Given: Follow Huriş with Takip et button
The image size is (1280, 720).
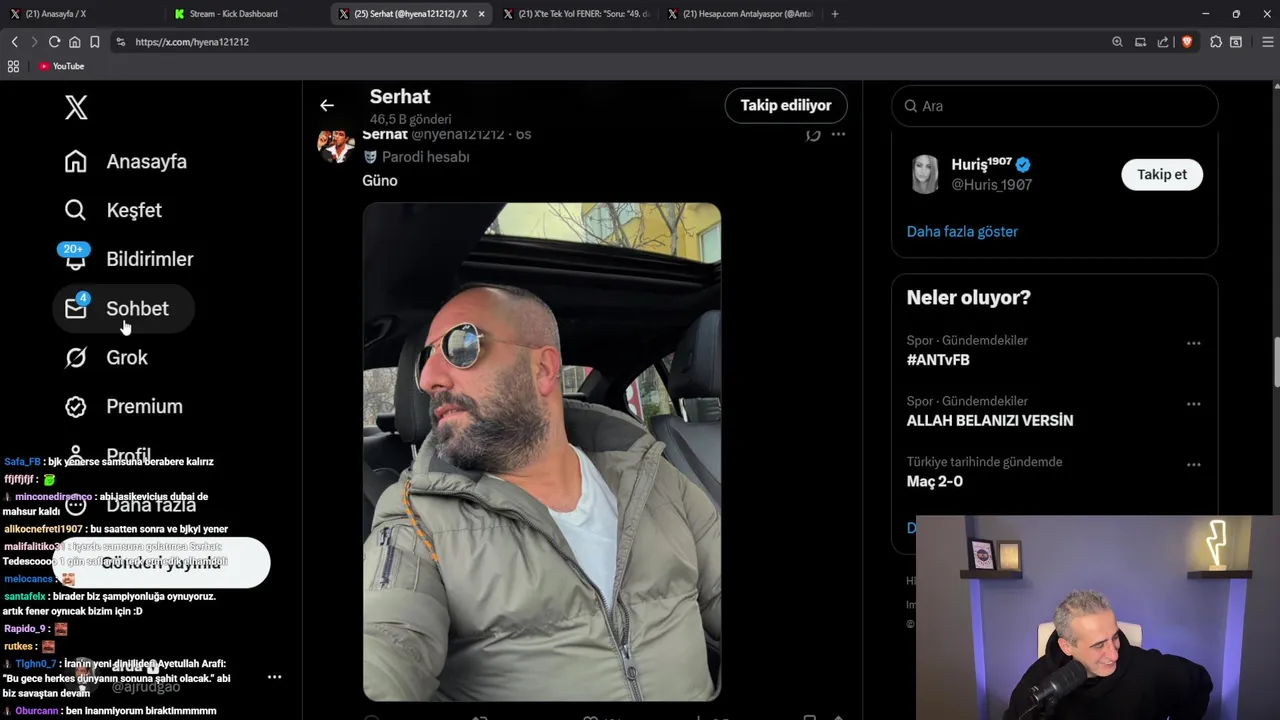Looking at the screenshot, I should pos(1162,174).
